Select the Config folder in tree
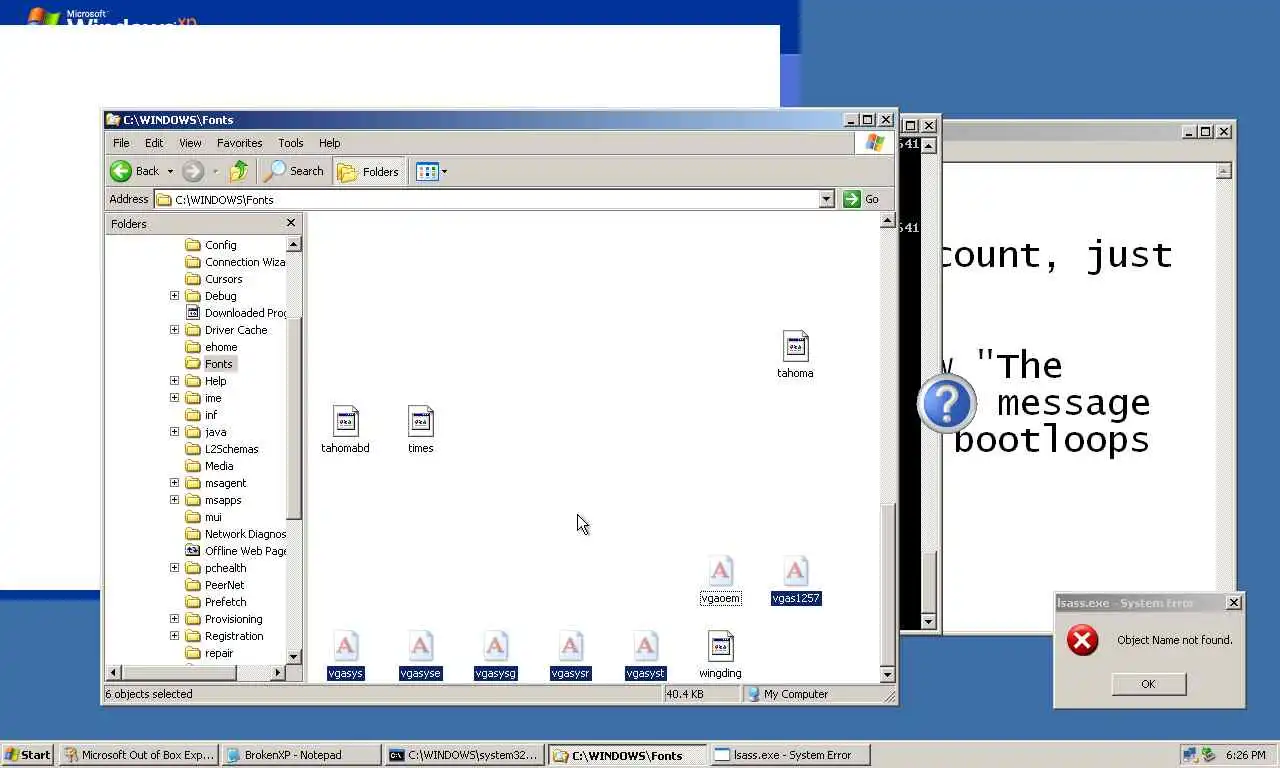 [x=220, y=245]
